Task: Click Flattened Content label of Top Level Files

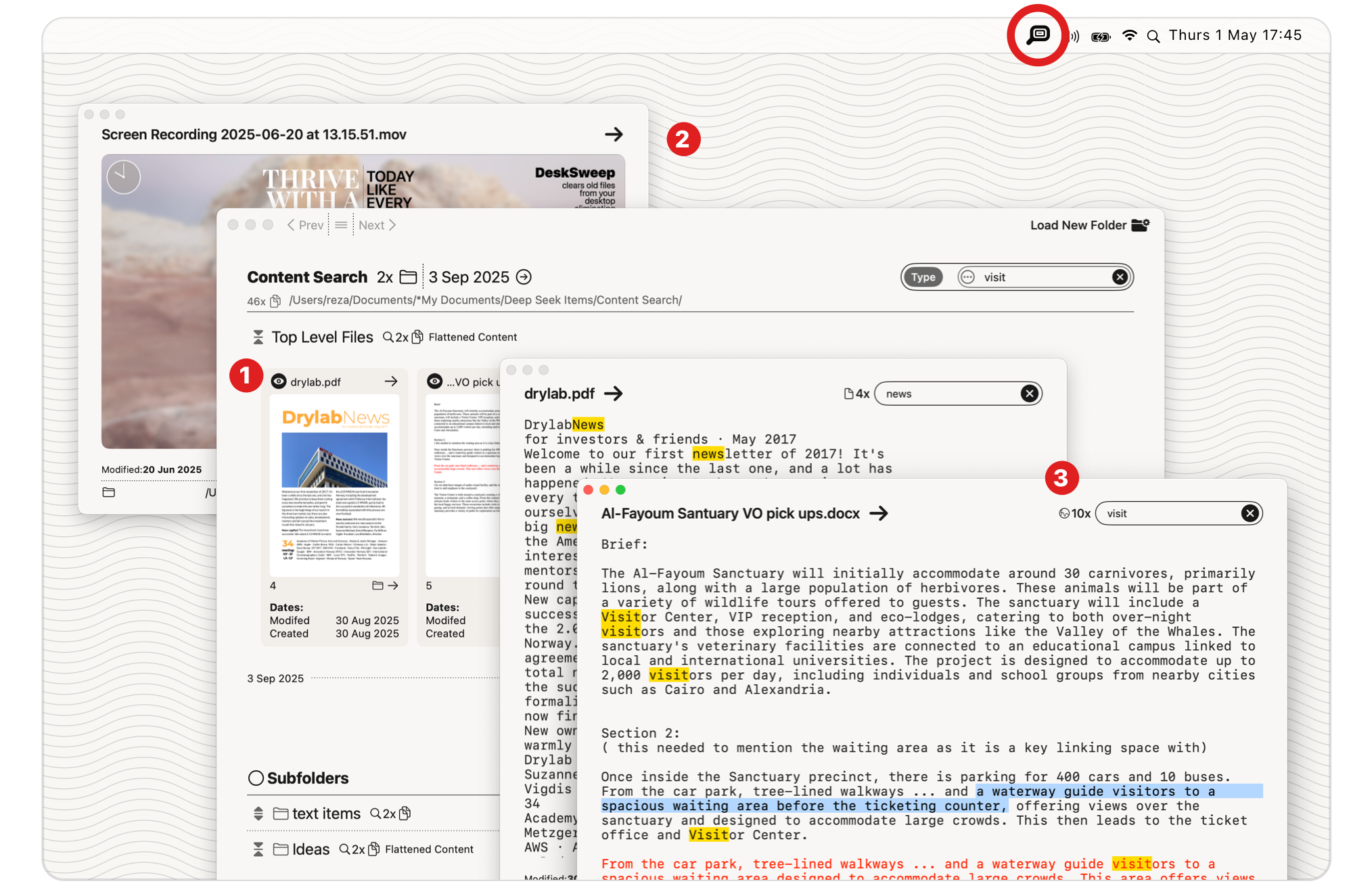Action: click(x=472, y=337)
